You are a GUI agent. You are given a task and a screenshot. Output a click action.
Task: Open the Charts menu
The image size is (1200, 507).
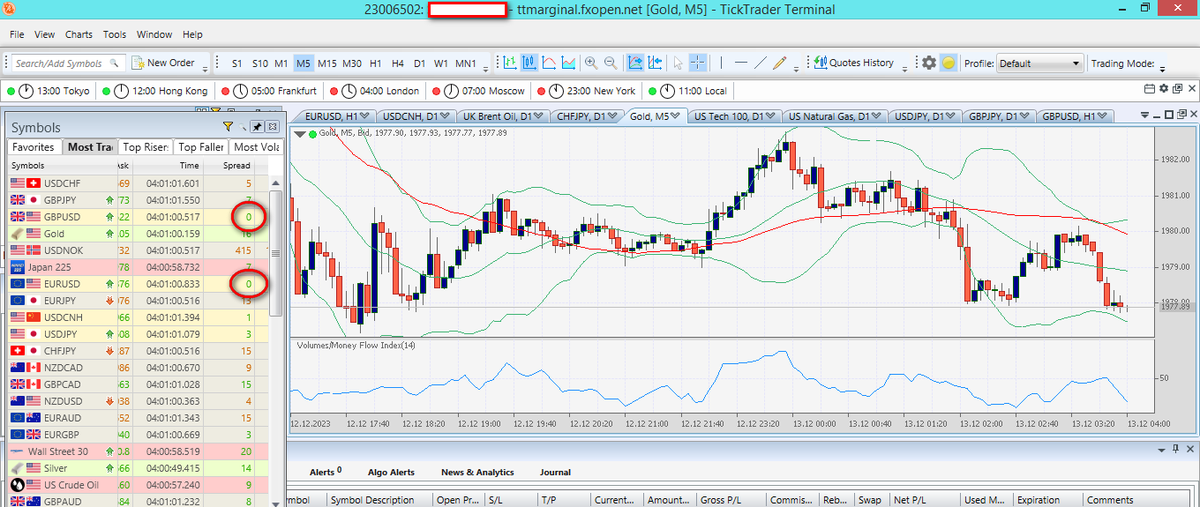(x=79, y=34)
